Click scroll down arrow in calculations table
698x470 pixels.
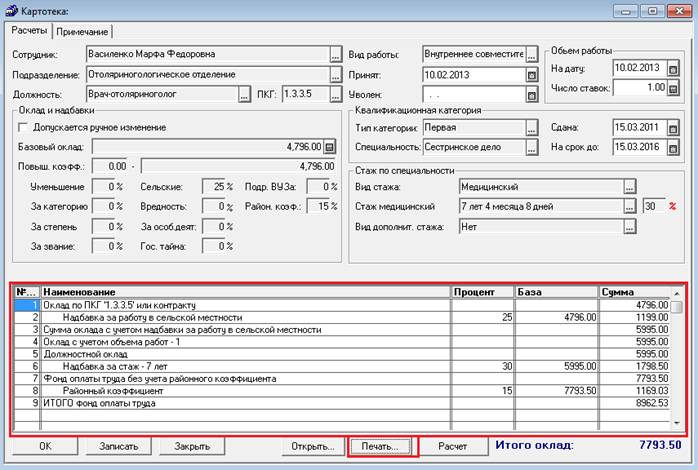pos(677,423)
